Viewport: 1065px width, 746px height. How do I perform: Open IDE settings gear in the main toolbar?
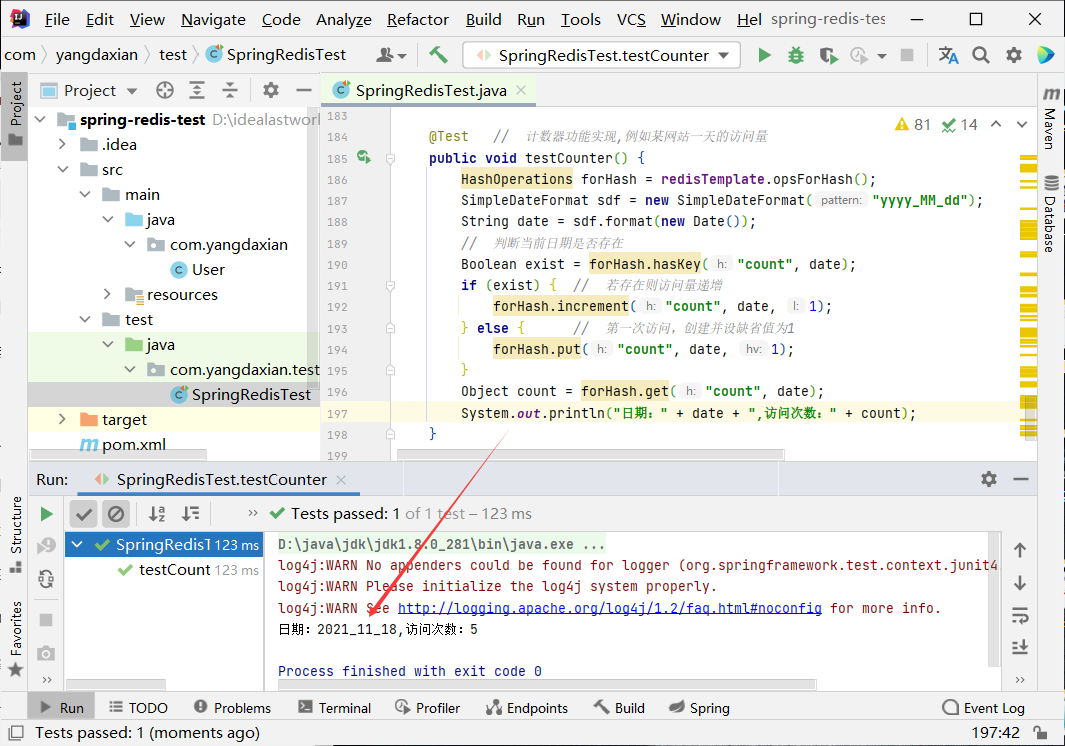[x=1013, y=55]
